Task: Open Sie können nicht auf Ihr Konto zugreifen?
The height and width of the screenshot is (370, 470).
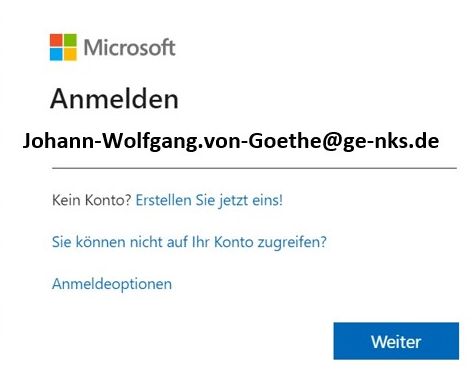Action: point(189,242)
